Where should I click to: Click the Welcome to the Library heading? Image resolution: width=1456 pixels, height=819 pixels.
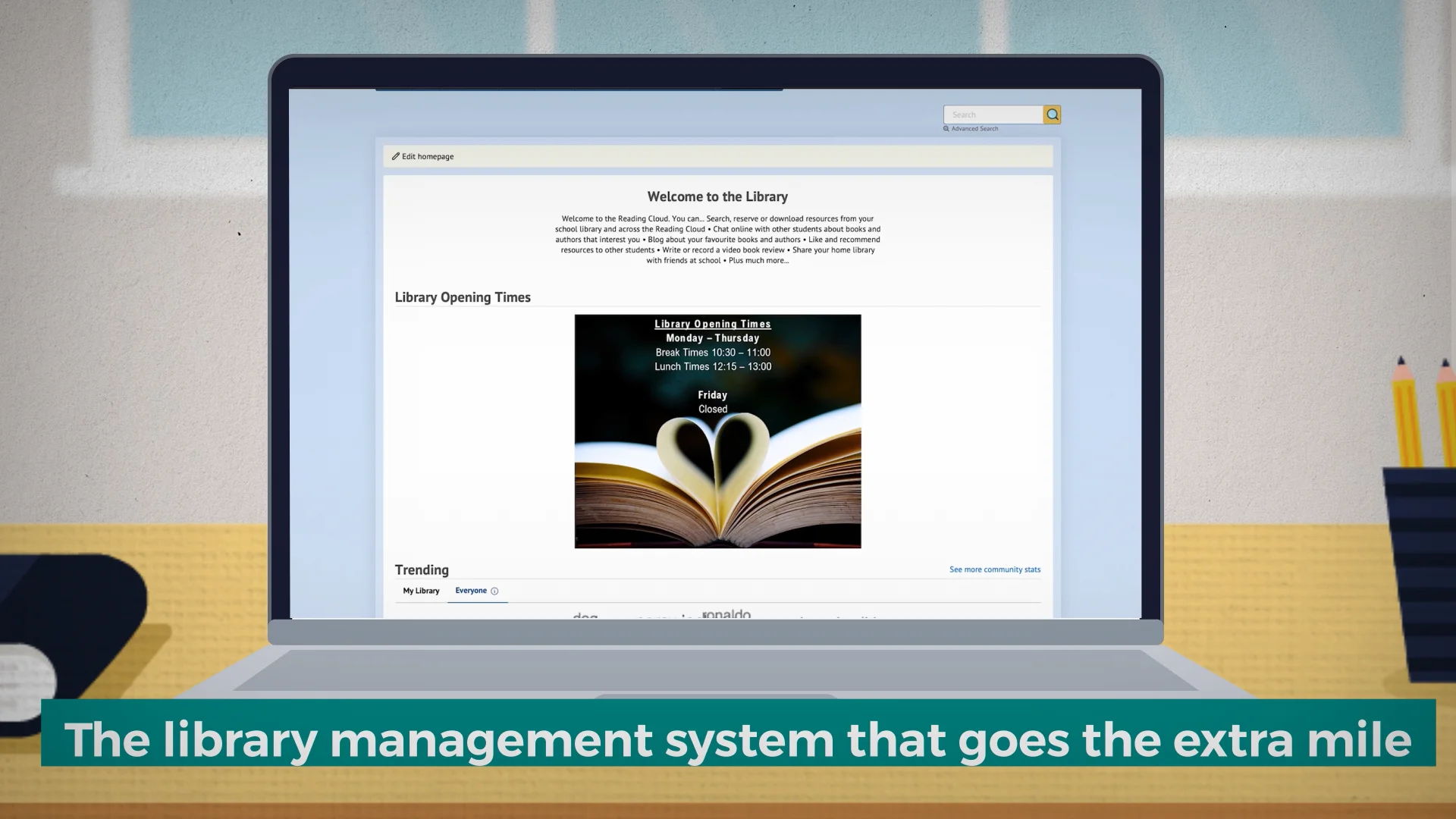tap(717, 197)
